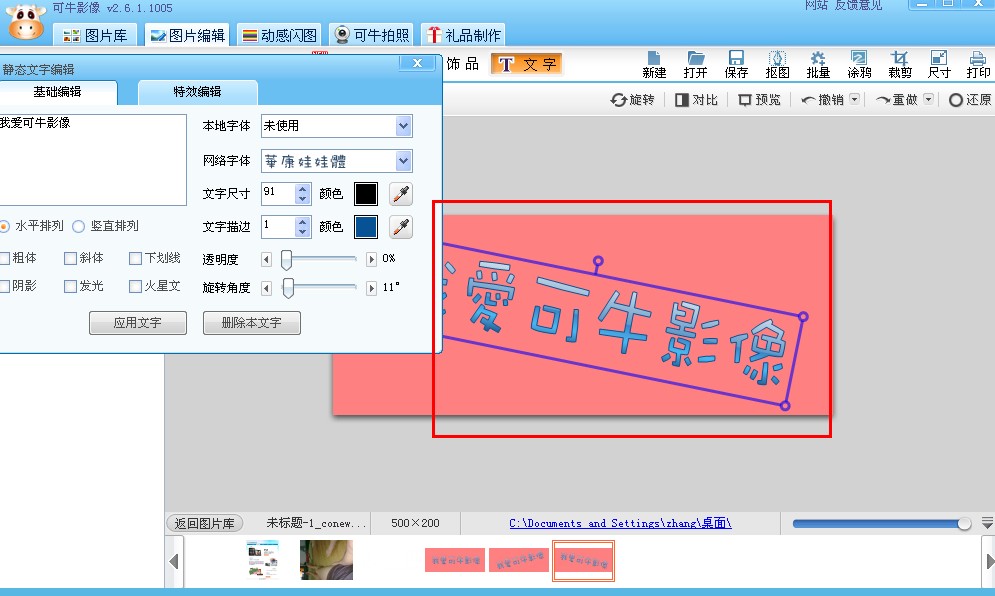Screen dimensions: 995x596
Task: Show next thumbnails with right arrow
Action: tap(989, 561)
